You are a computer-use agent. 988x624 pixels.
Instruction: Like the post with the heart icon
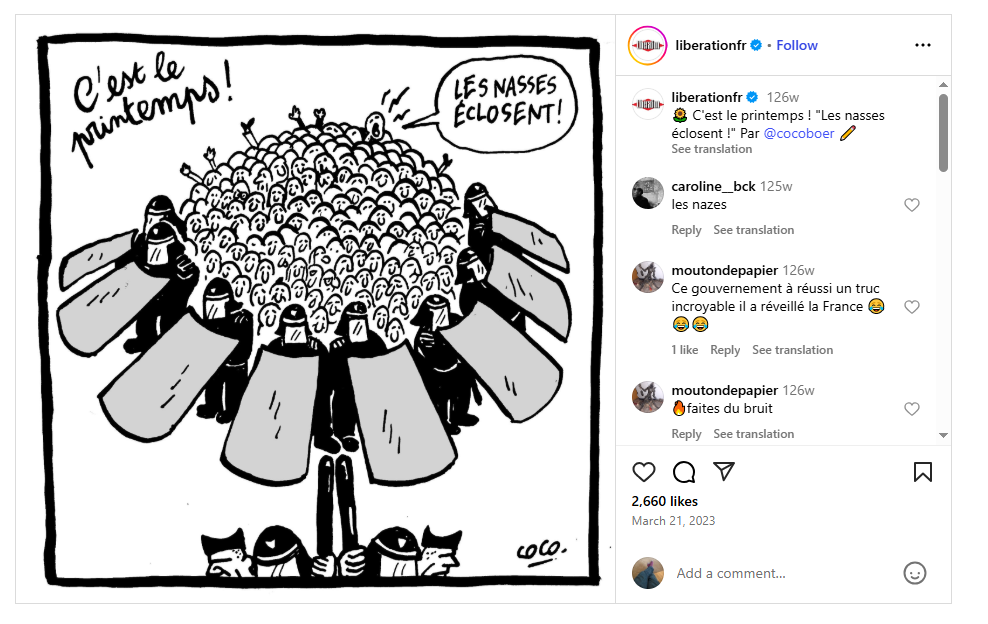pos(643,472)
